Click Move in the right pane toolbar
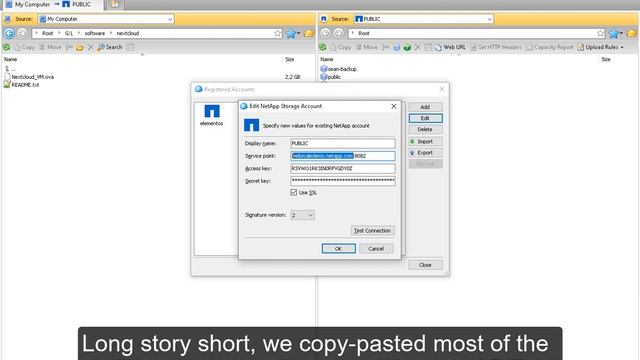Screen dimensions: 640x360 tap(367, 47)
